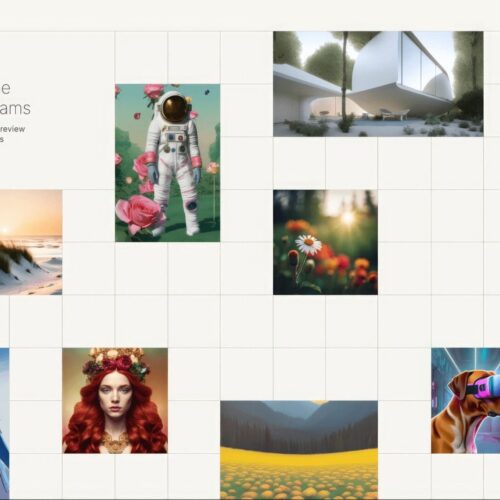View the white daisy flower photo
500x500 pixels.
(x=325, y=242)
